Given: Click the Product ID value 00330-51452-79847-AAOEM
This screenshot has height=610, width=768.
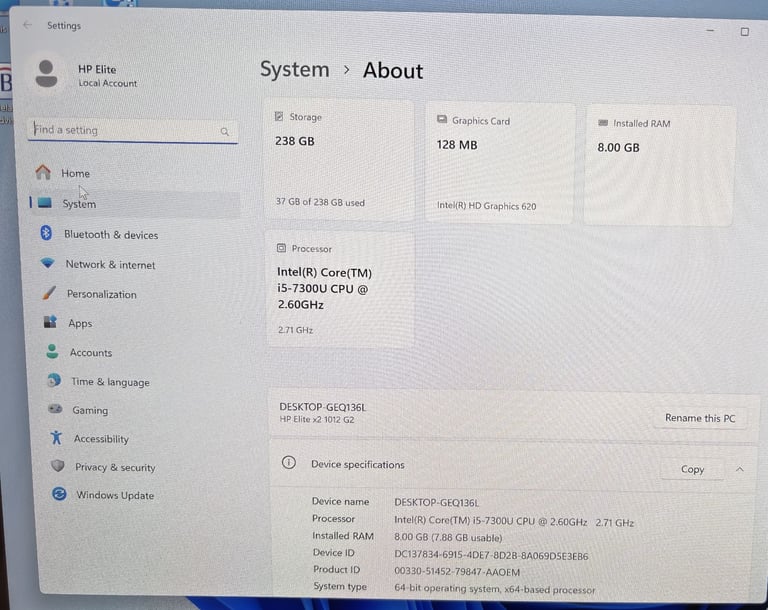Looking at the screenshot, I should coord(457,571).
